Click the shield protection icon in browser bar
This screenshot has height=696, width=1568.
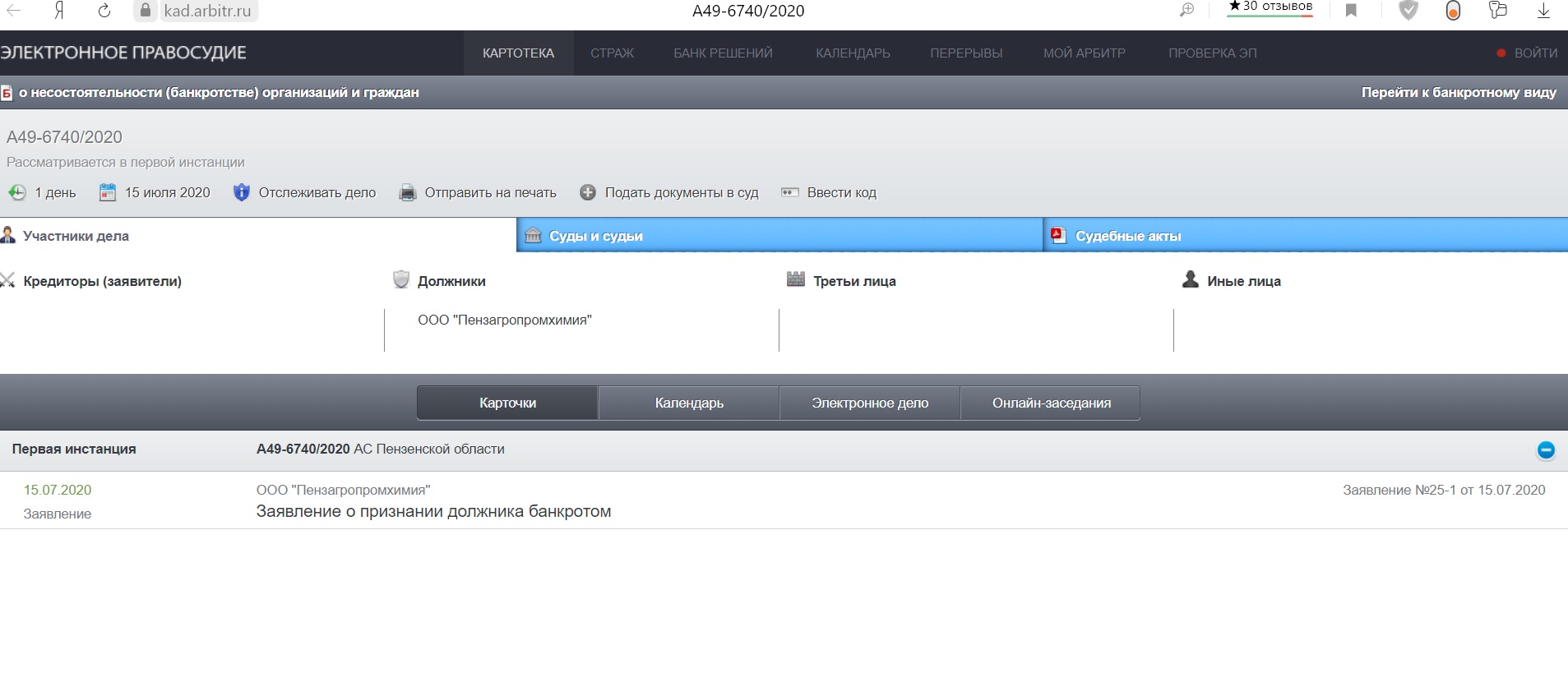pos(1408,11)
